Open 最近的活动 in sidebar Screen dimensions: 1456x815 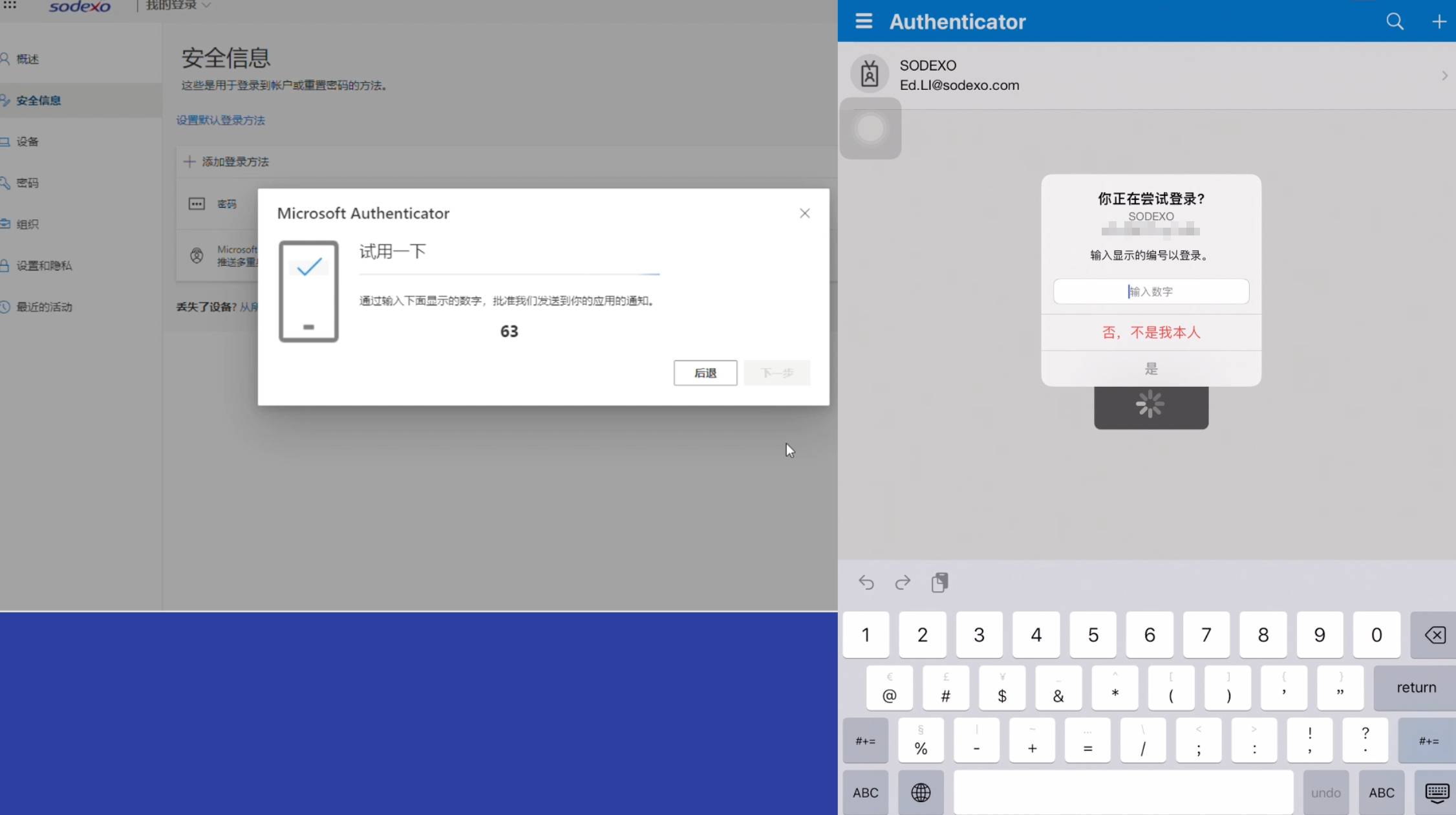(43, 307)
